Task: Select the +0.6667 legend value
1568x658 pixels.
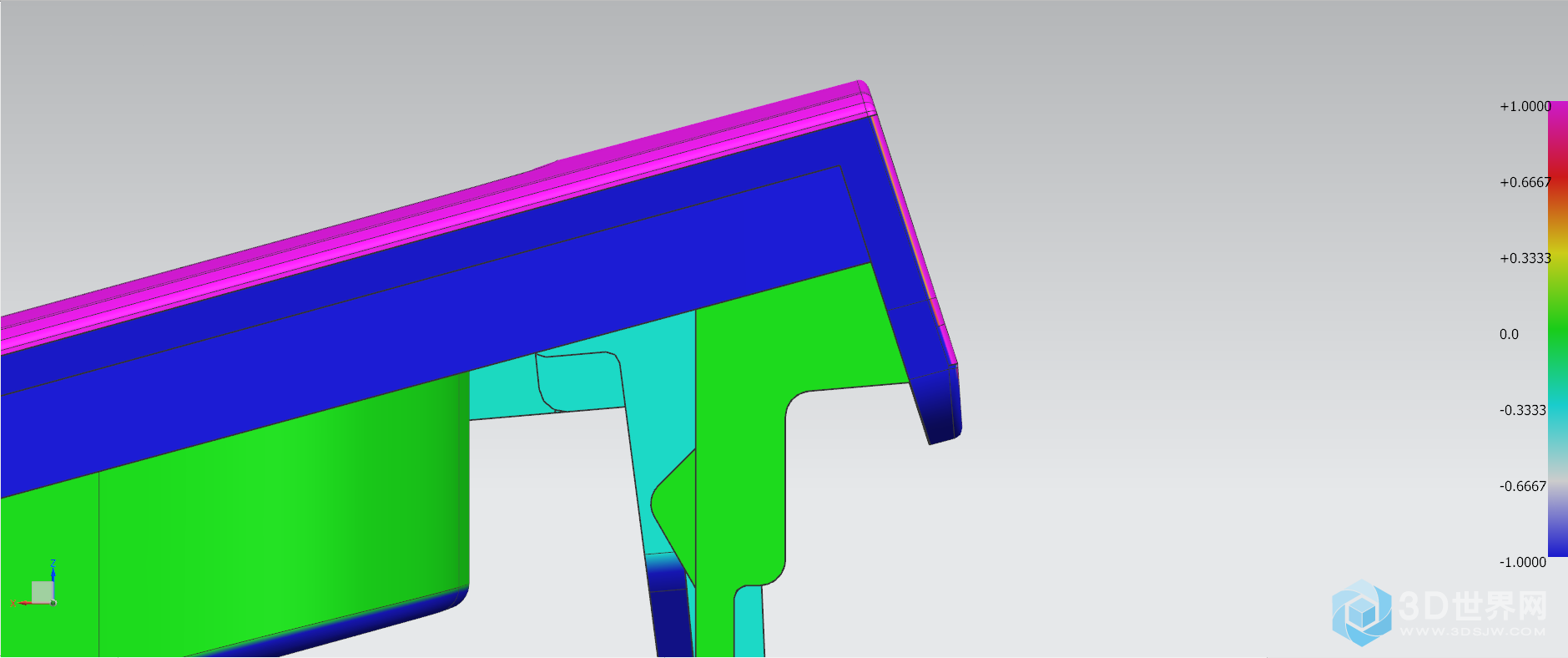Action: pyautogui.click(x=1525, y=182)
